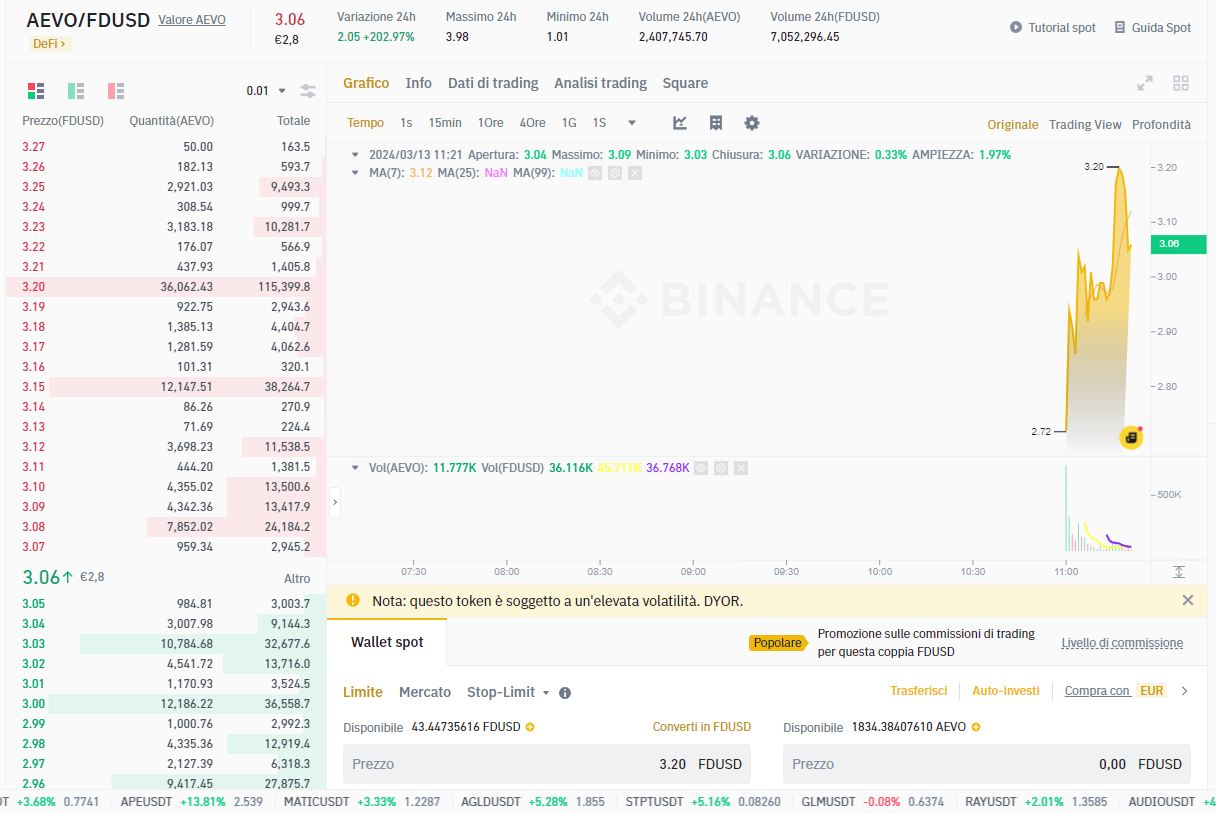The height and width of the screenshot is (813, 1216).
Task: Open the 0.01 price precision dropdown
Action: coord(266,91)
